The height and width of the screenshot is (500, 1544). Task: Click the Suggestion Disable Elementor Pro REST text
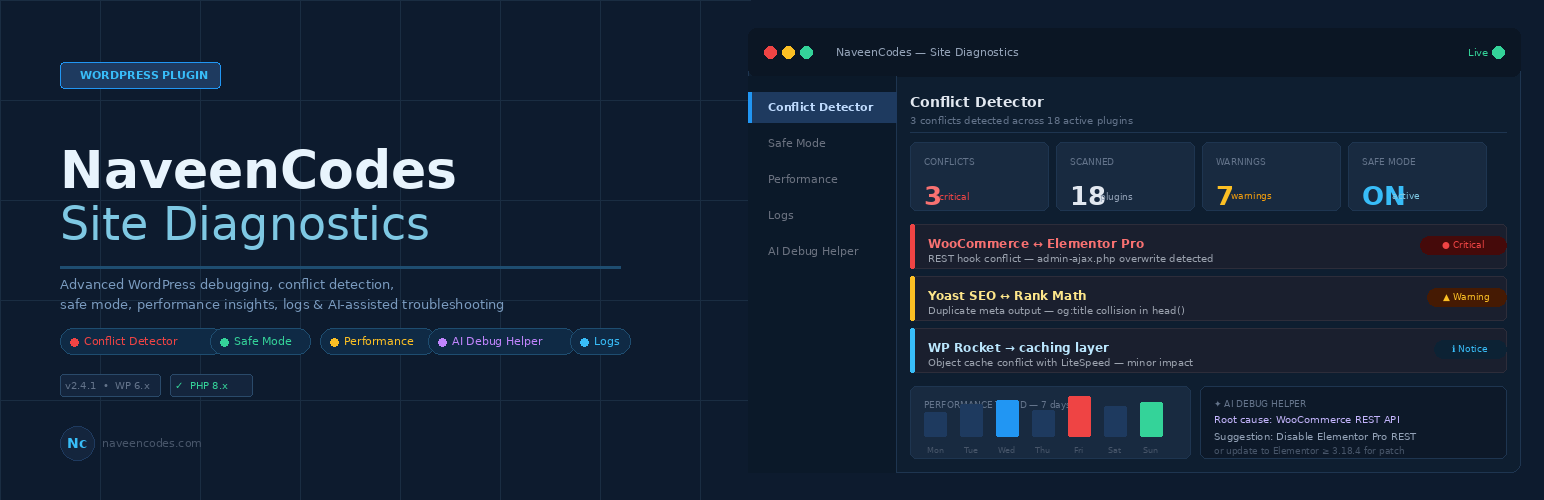pyautogui.click(x=1315, y=437)
